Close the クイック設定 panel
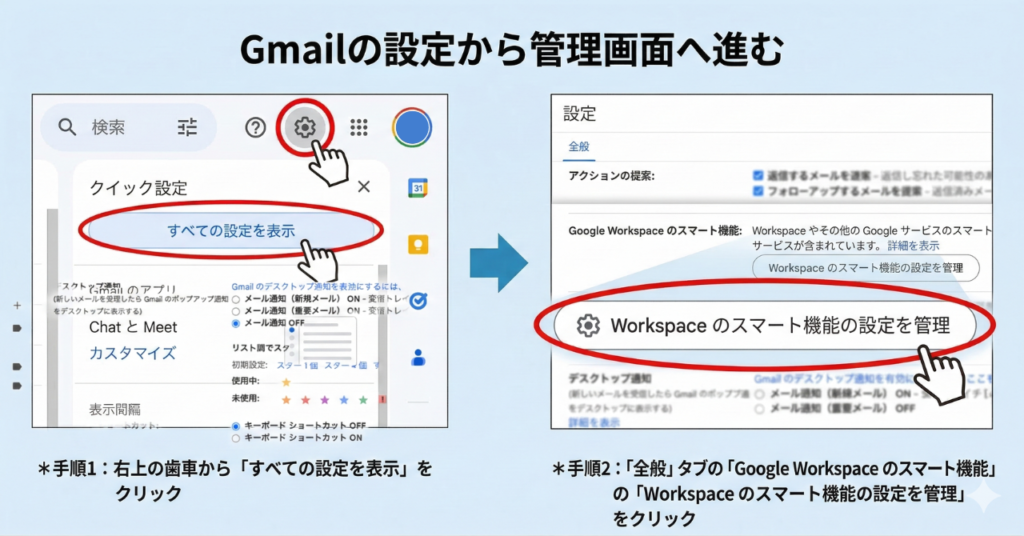The width and height of the screenshot is (1024, 536). pyautogui.click(x=364, y=187)
